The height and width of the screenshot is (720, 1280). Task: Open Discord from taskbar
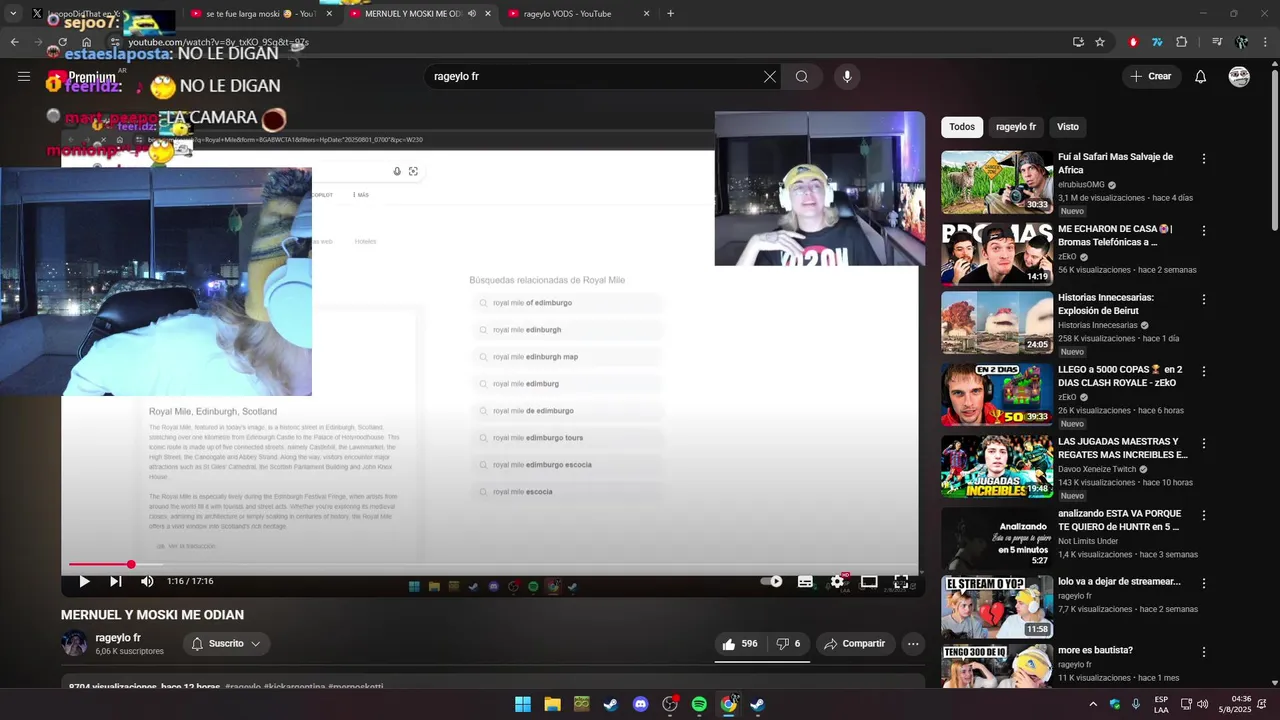[x=640, y=704]
